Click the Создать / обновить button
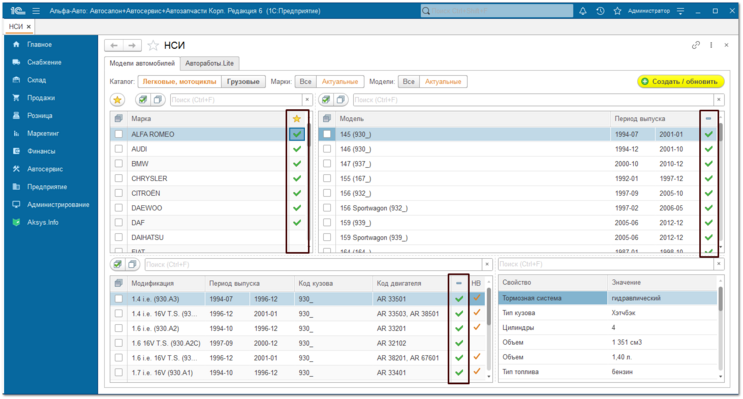Screen dimensions: 743x399 680,82
